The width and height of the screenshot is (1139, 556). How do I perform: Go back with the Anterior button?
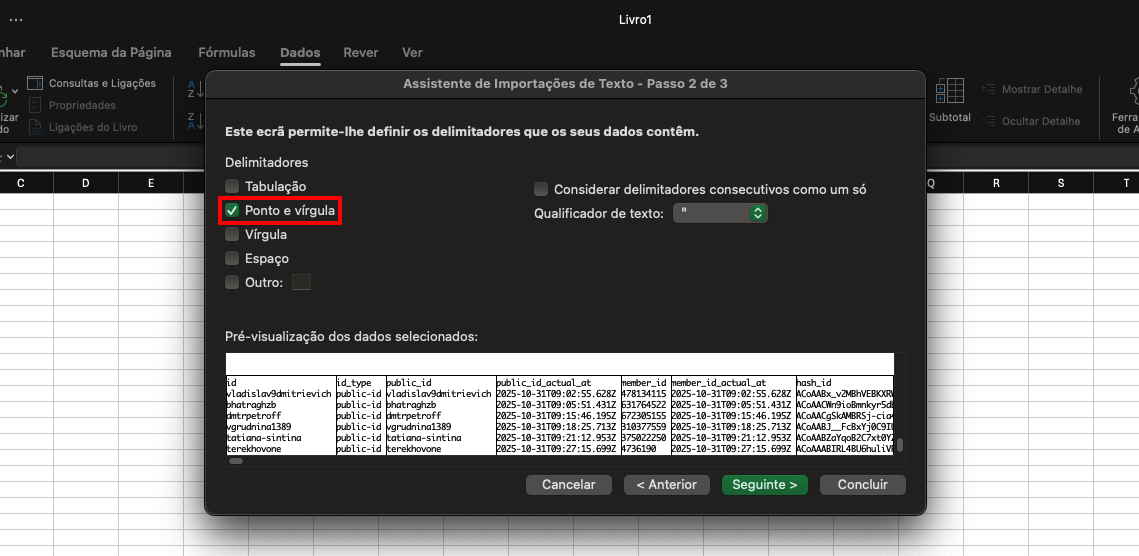[x=666, y=484]
